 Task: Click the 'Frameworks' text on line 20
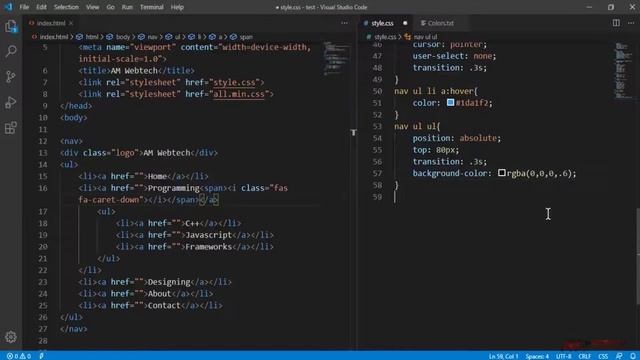[x=208, y=247]
